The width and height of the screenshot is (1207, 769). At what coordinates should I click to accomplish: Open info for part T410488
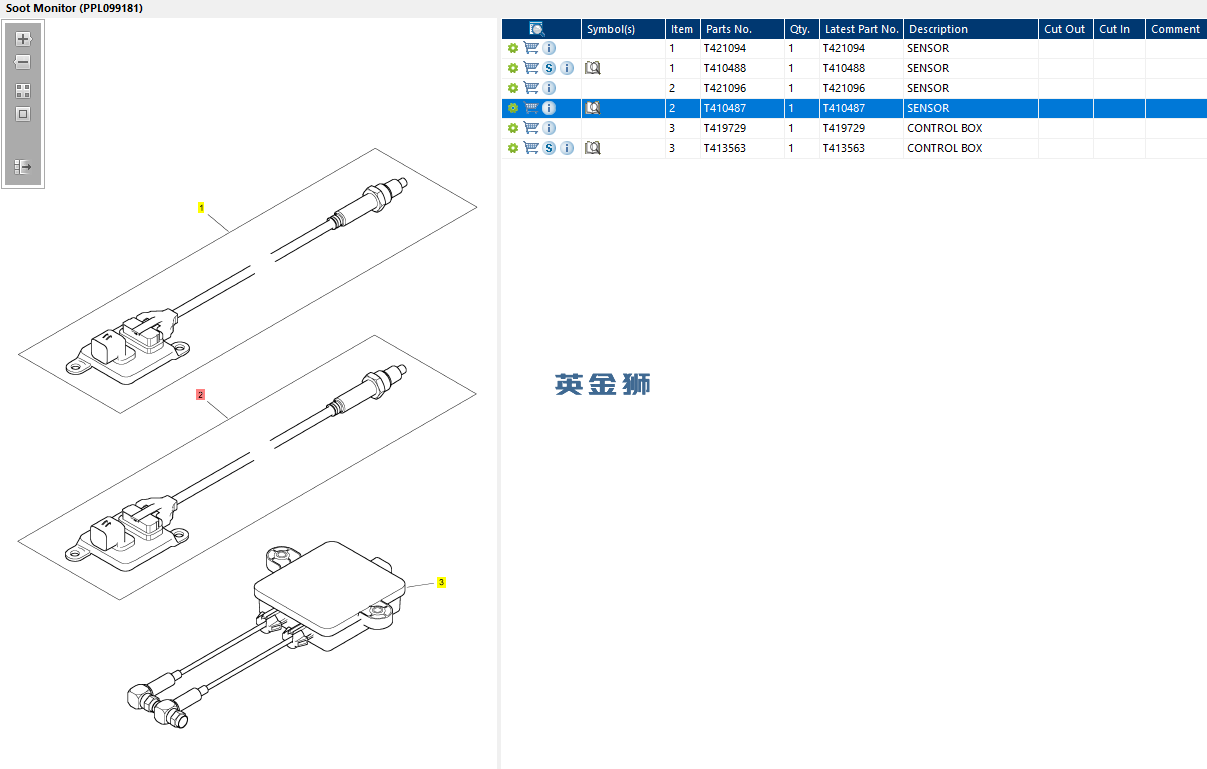pos(567,68)
